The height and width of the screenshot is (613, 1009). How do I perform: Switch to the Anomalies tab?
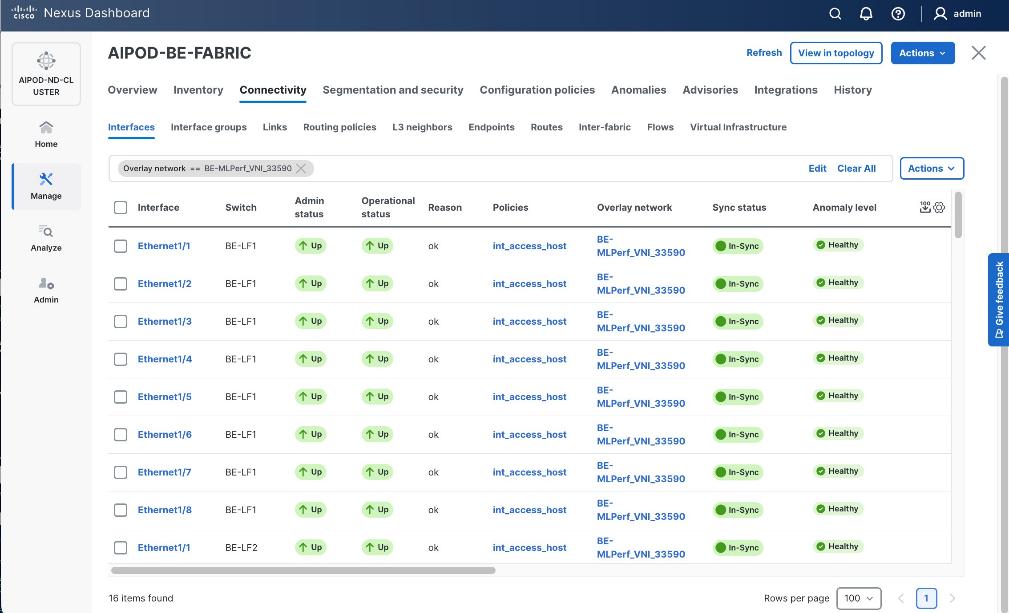(x=638, y=90)
